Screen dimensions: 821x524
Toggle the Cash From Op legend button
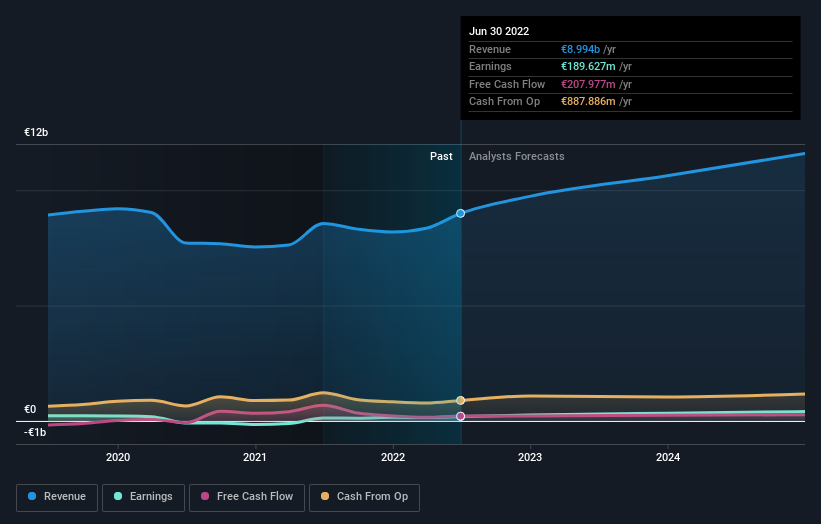click(x=364, y=497)
